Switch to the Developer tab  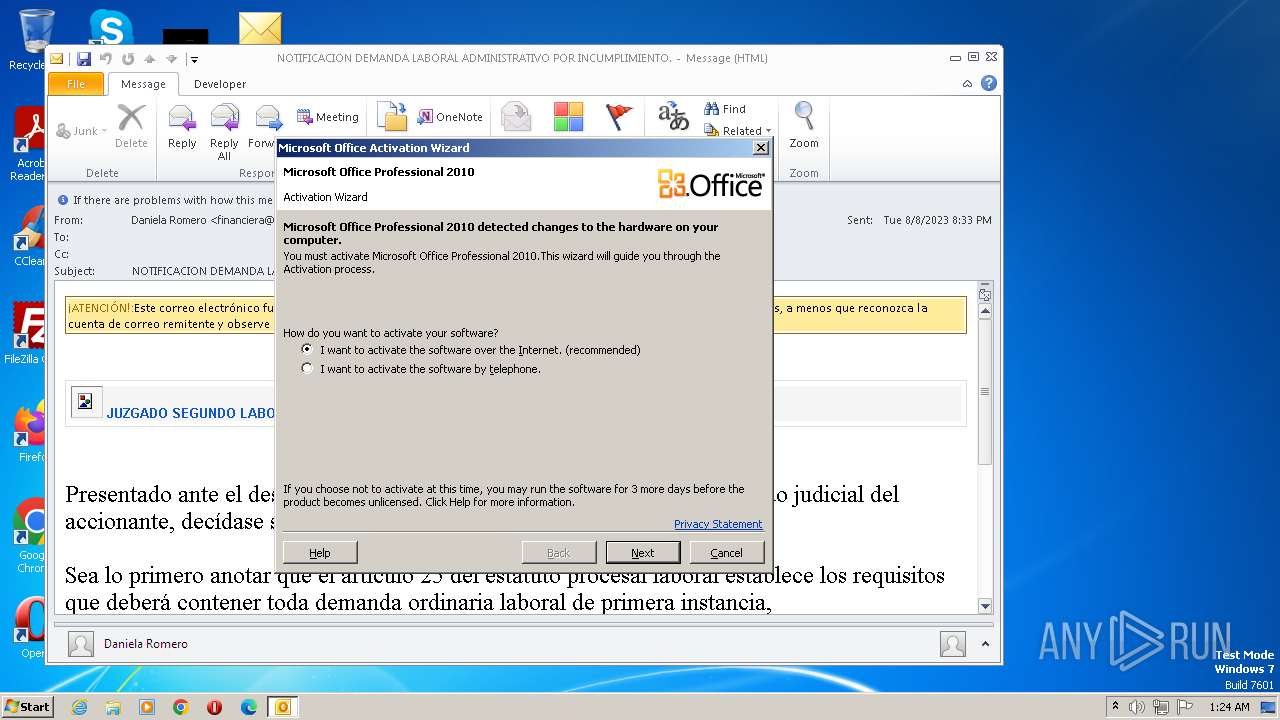coord(220,84)
